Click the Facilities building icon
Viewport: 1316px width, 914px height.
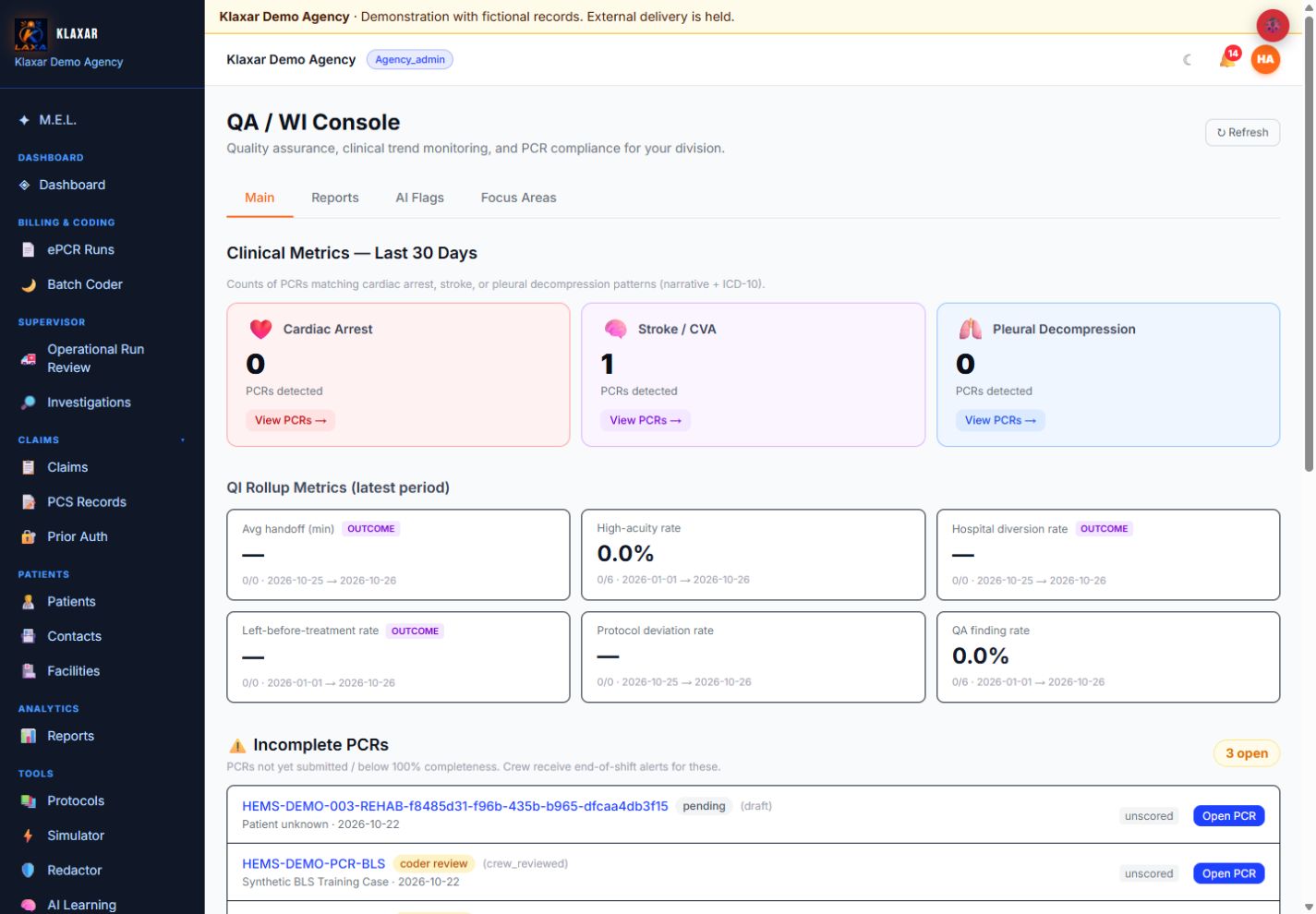tap(29, 671)
